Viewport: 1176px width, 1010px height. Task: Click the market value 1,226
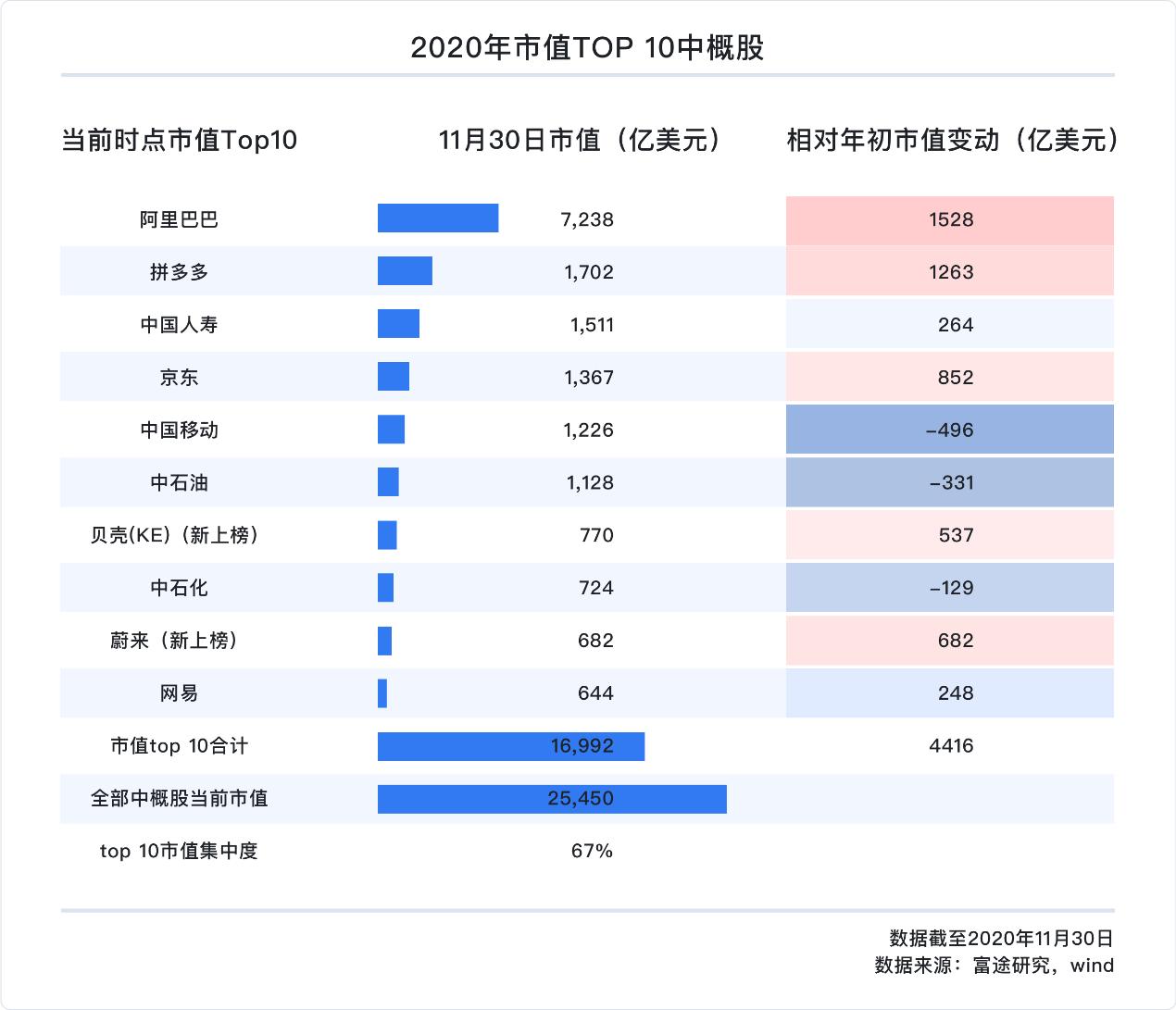point(589,430)
